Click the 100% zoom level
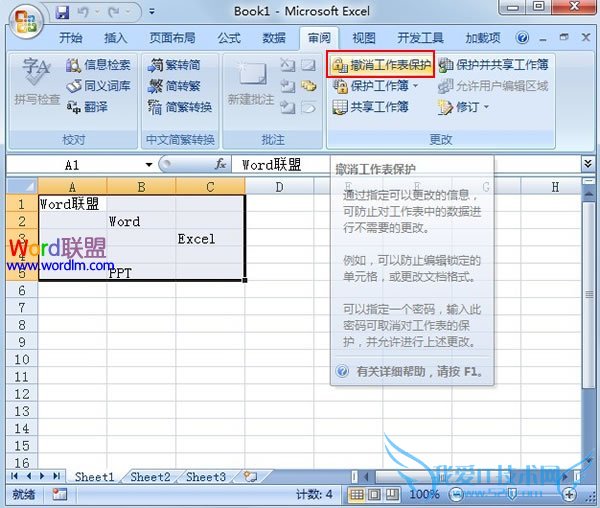 pos(424,495)
